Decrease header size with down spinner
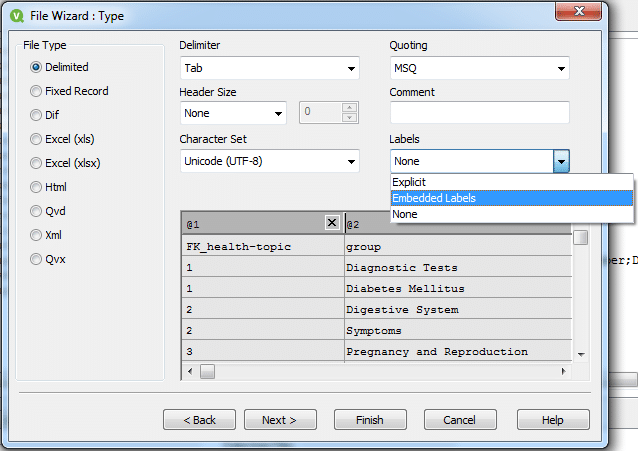This screenshot has height=451, width=638. (350, 118)
